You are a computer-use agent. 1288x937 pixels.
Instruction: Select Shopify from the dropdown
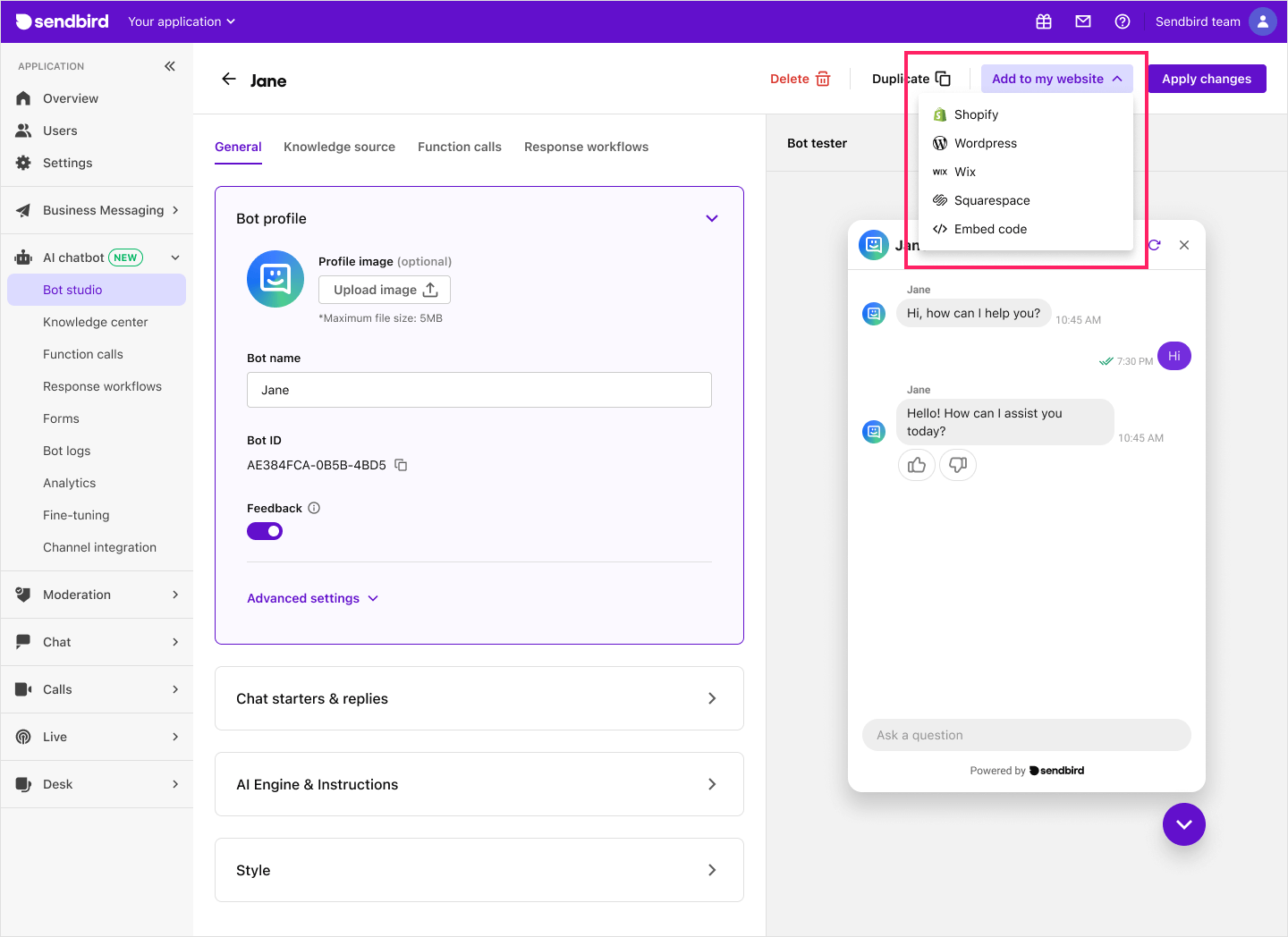[1026, 114]
